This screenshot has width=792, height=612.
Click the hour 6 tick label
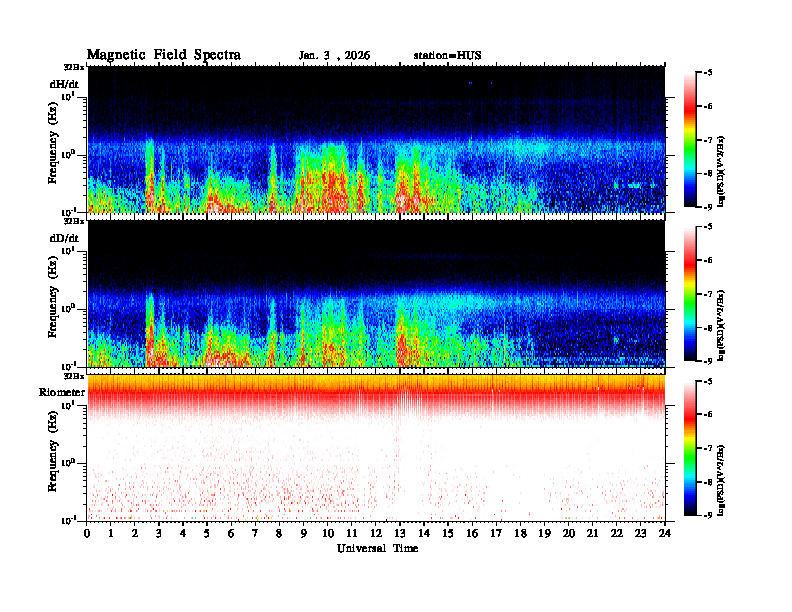[x=231, y=534]
